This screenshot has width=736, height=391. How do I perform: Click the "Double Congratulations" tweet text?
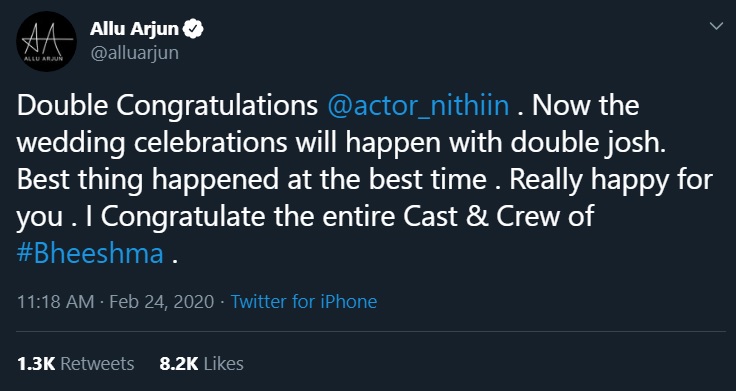tap(168, 107)
